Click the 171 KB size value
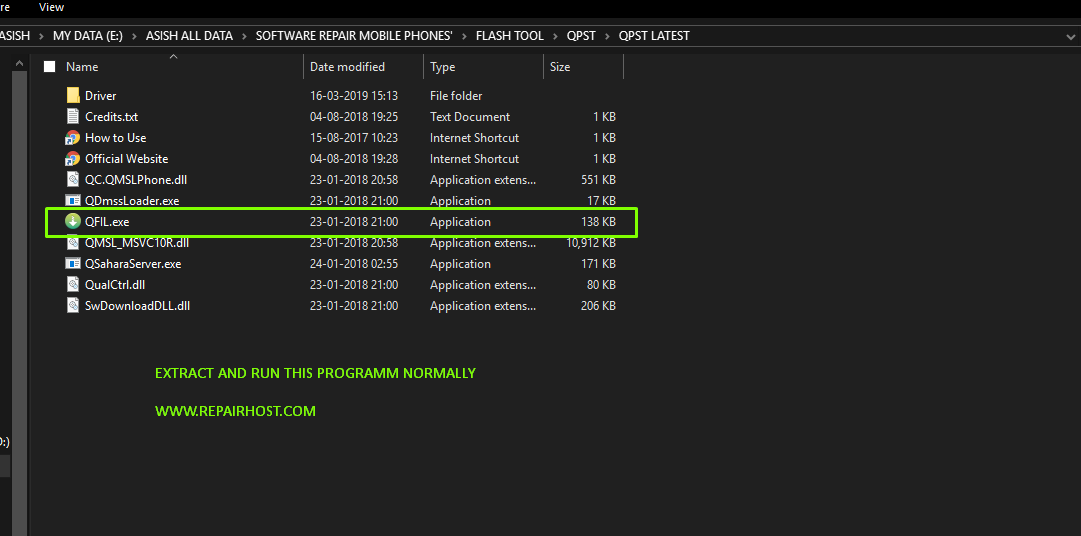This screenshot has height=536, width=1081. [598, 264]
